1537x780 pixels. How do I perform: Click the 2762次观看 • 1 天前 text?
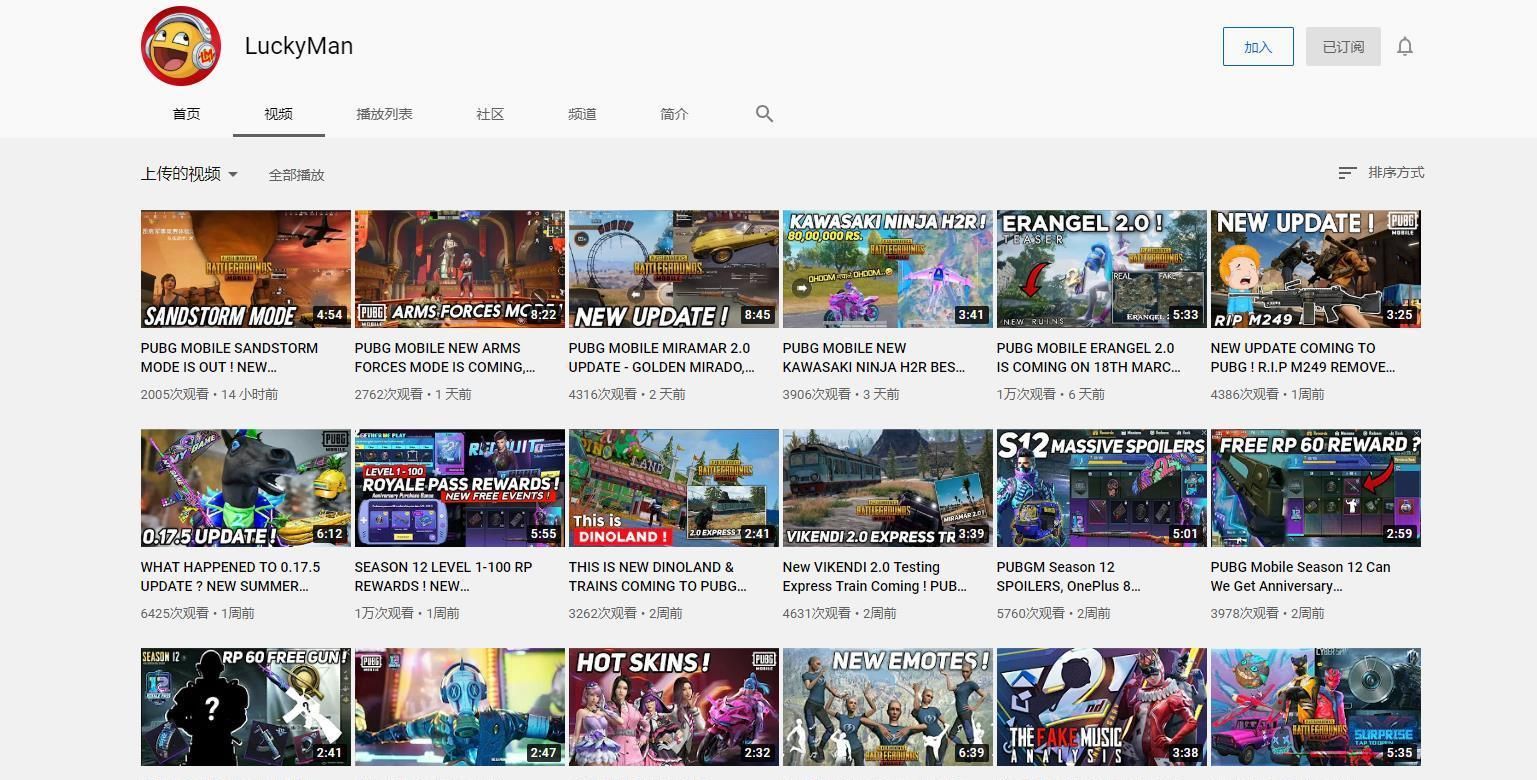click(x=413, y=394)
